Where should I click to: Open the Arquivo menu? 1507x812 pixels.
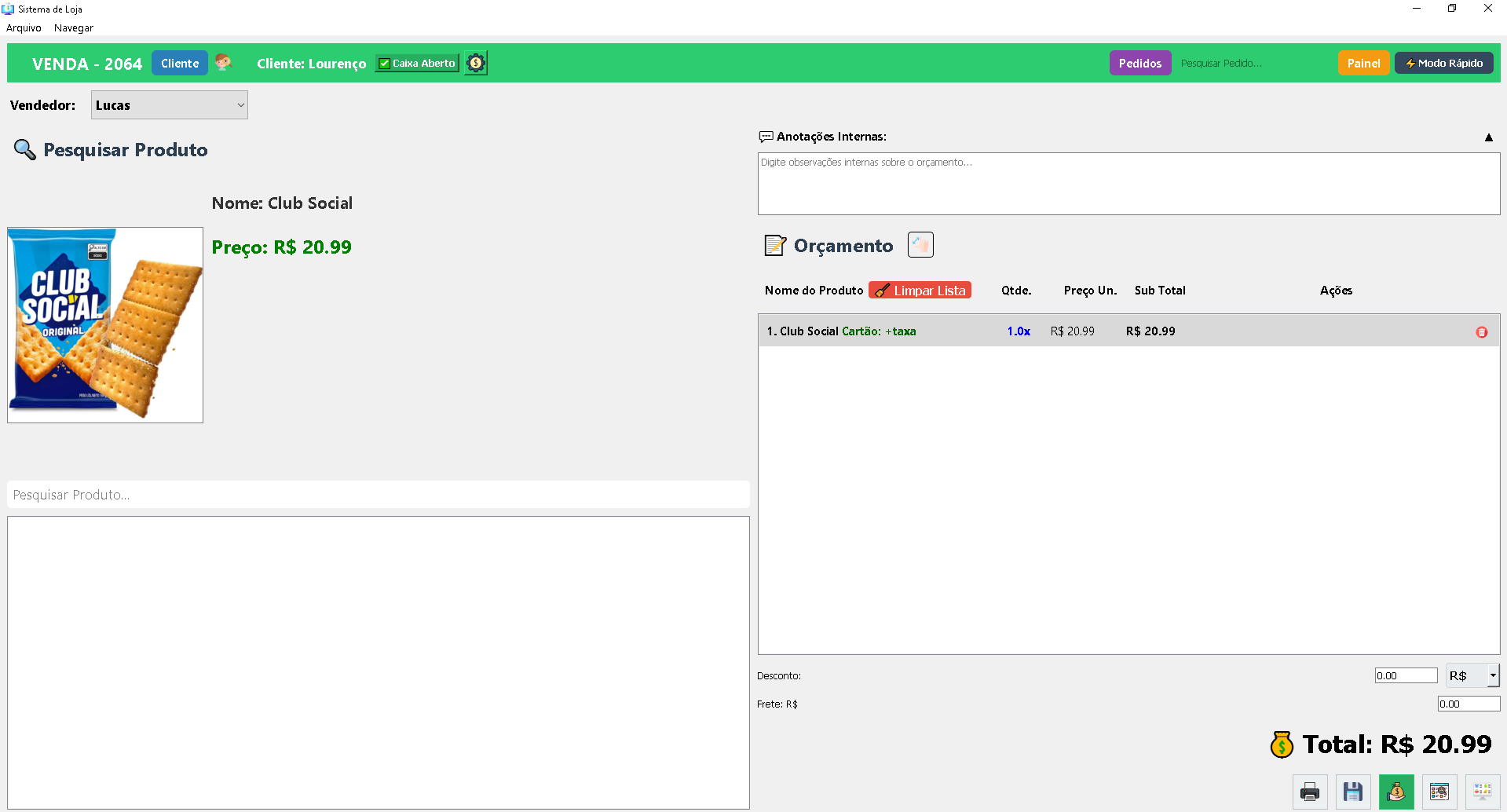[x=24, y=28]
